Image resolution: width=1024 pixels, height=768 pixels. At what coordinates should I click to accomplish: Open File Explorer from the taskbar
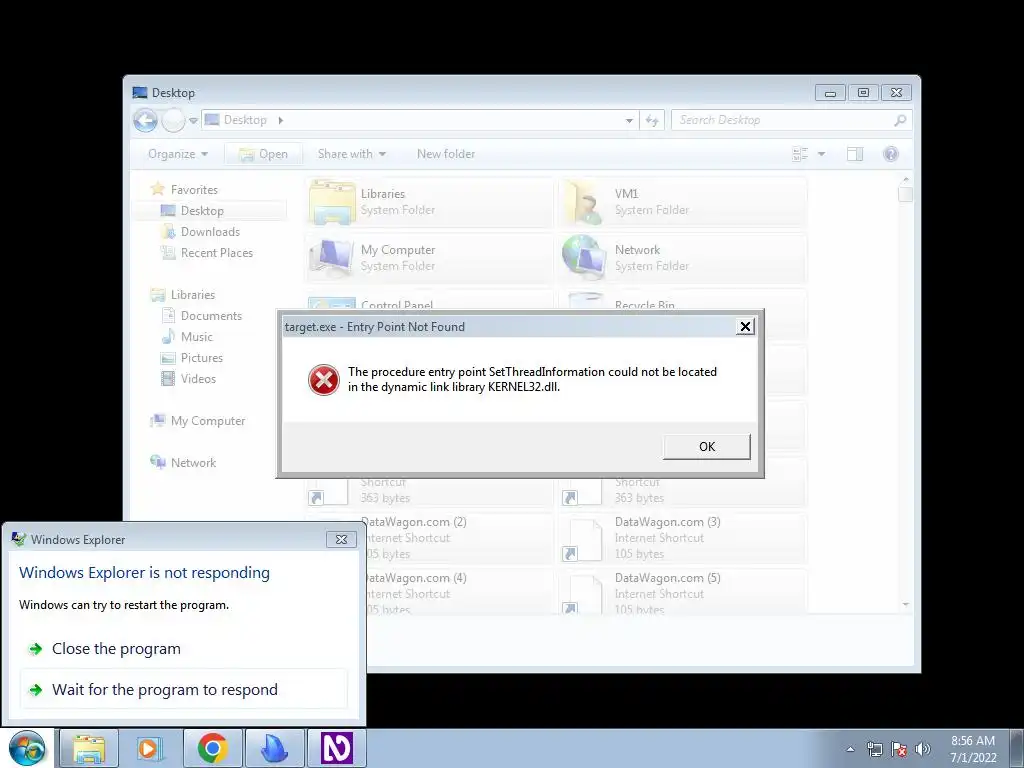[89, 748]
